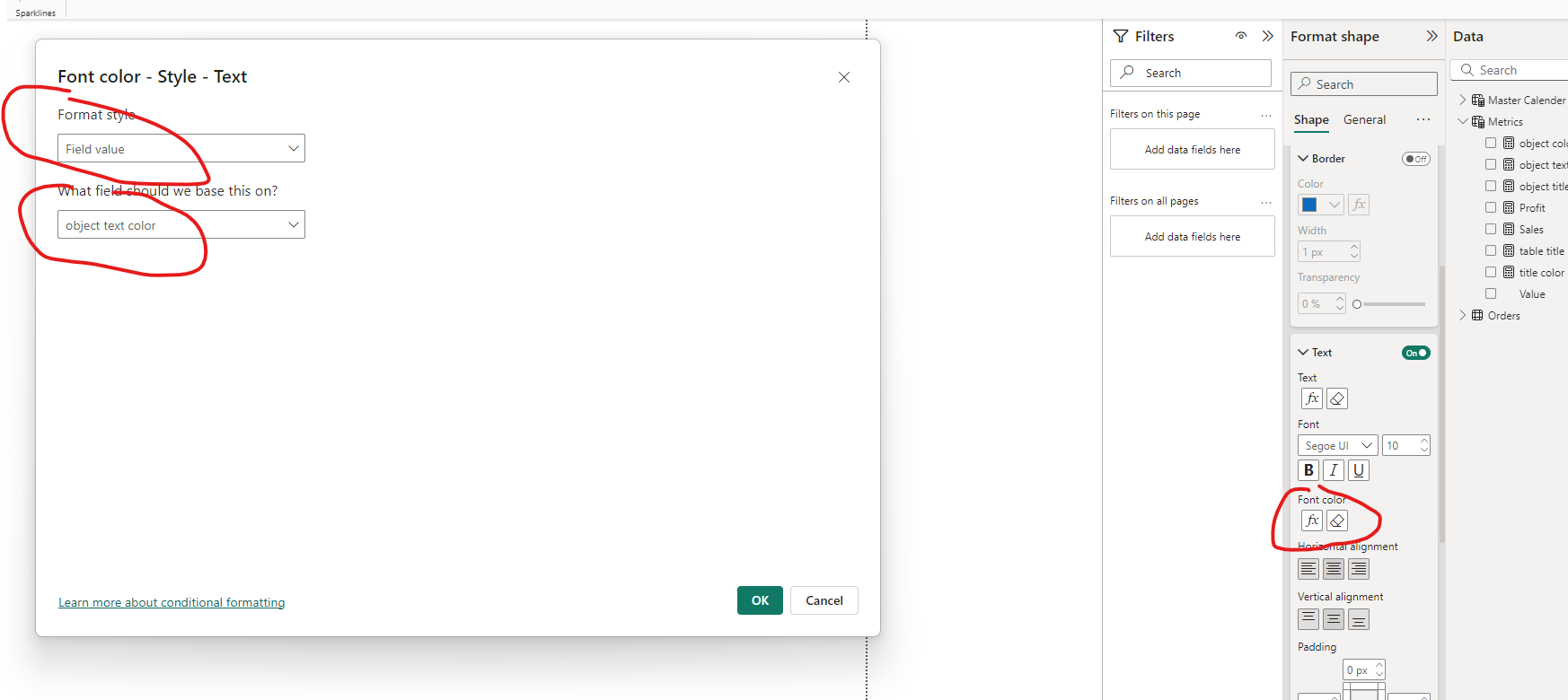Switch to the Shape tab

(1311, 119)
